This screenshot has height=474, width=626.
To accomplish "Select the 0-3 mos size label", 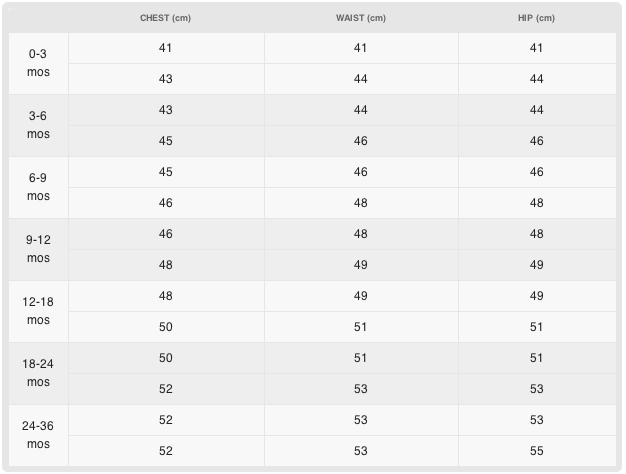I will pos(38,63).
